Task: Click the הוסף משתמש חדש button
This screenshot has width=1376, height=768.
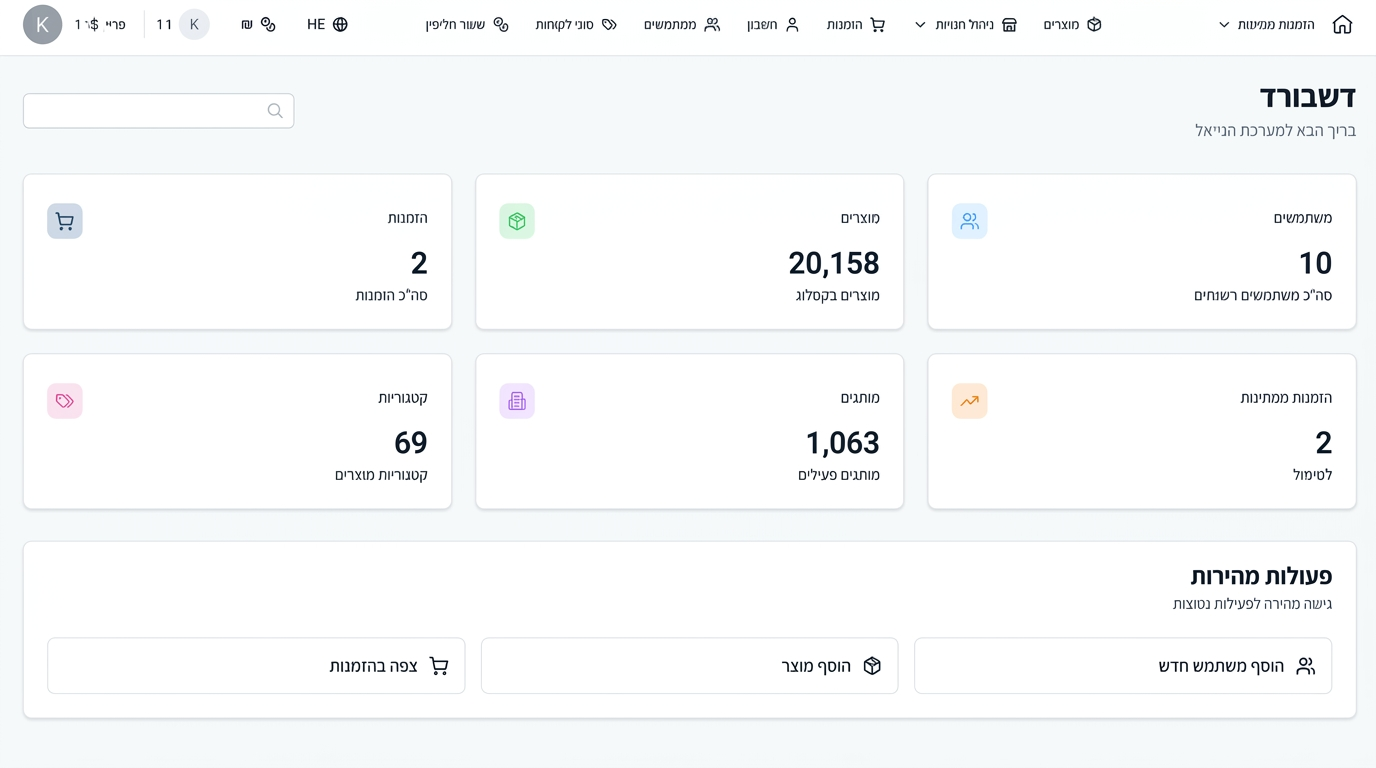Action: click(1123, 666)
